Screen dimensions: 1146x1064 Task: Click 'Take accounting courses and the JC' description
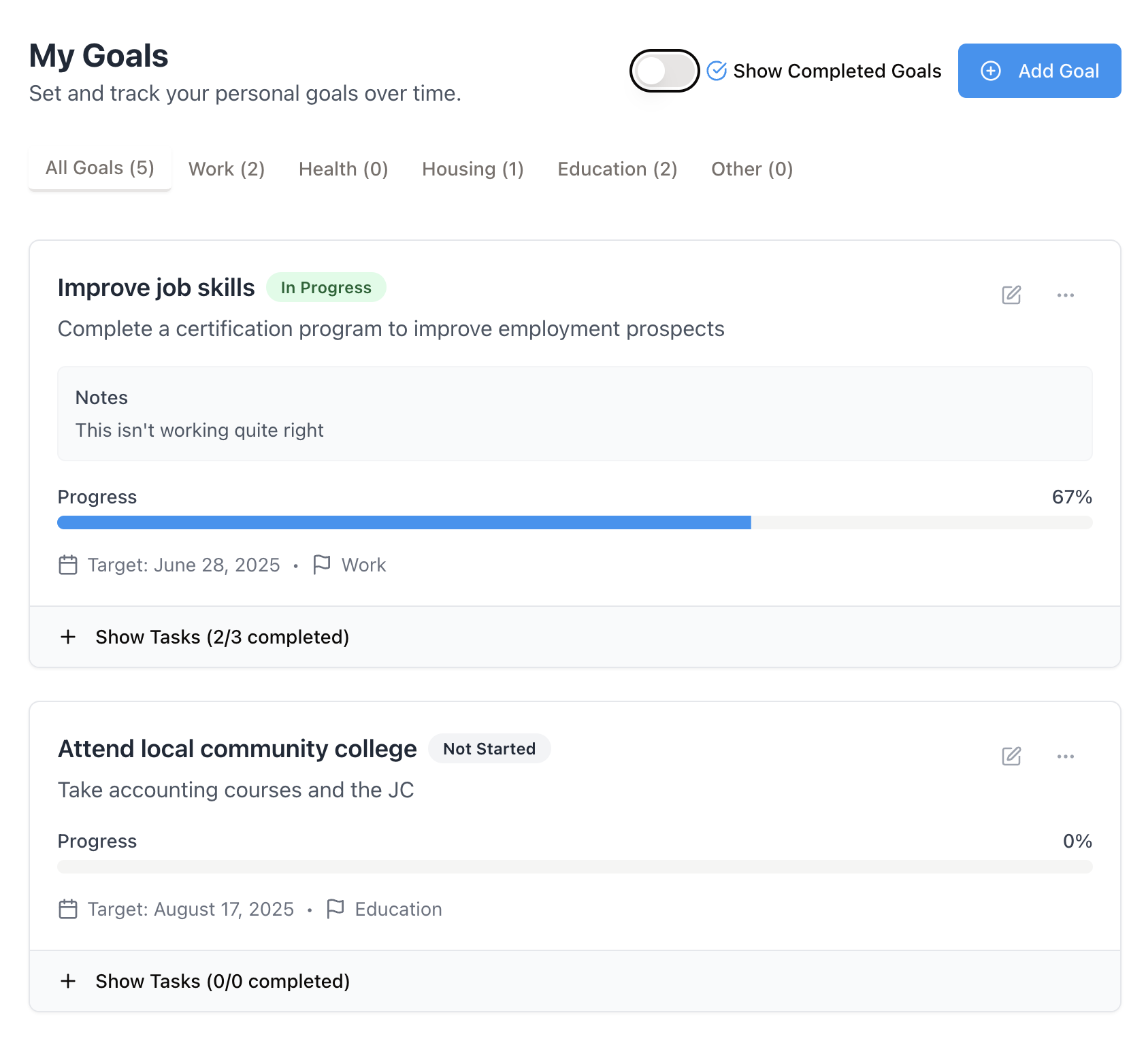[235, 790]
